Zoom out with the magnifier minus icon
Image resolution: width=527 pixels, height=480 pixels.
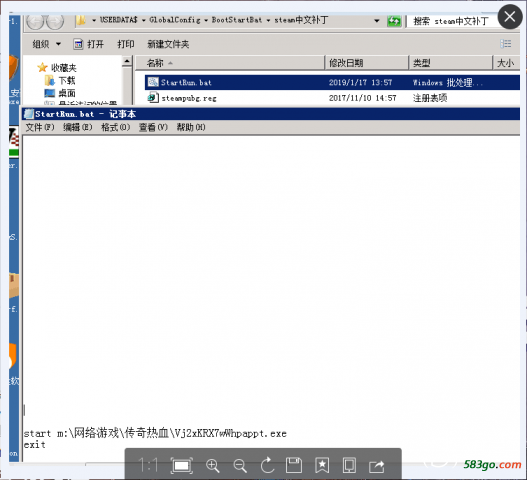point(240,466)
